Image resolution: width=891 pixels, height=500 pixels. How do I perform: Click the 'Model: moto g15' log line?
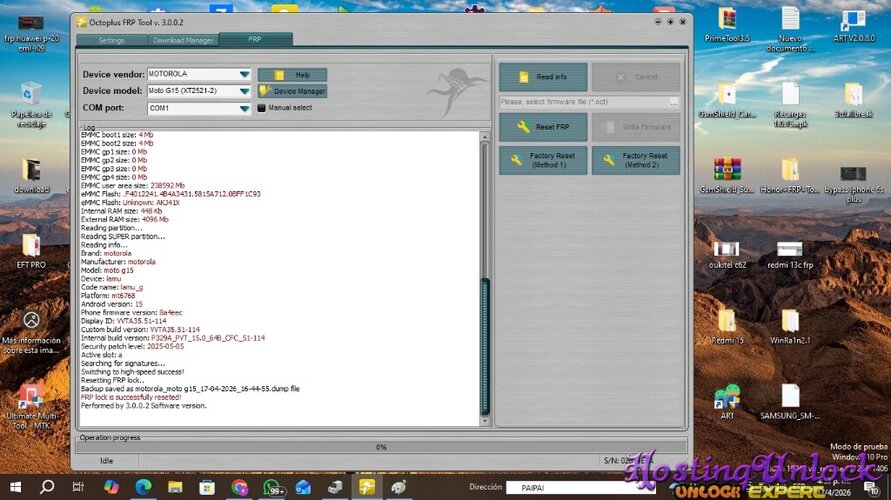(x=107, y=270)
